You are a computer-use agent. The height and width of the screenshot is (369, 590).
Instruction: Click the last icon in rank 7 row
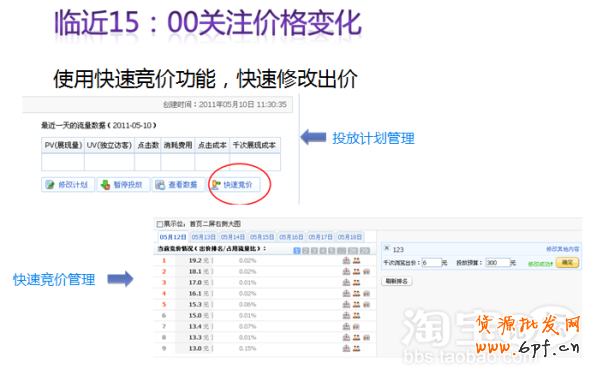(356, 326)
